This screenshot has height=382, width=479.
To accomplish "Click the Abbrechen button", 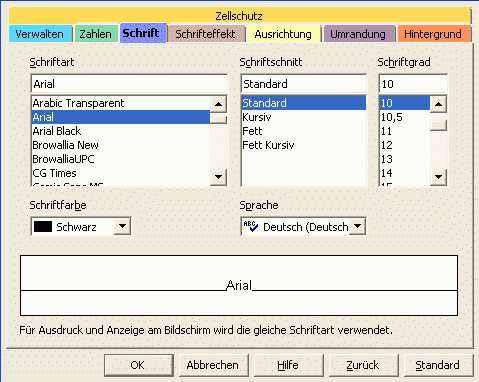I will click(x=214, y=365).
